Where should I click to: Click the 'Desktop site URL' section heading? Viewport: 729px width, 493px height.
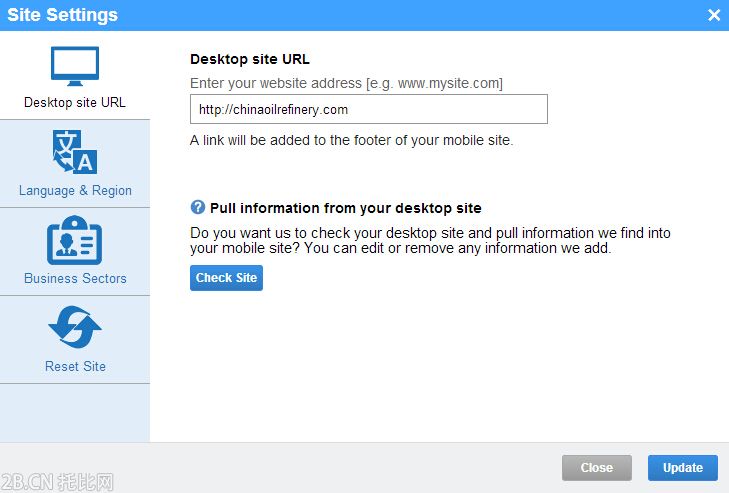coord(250,60)
